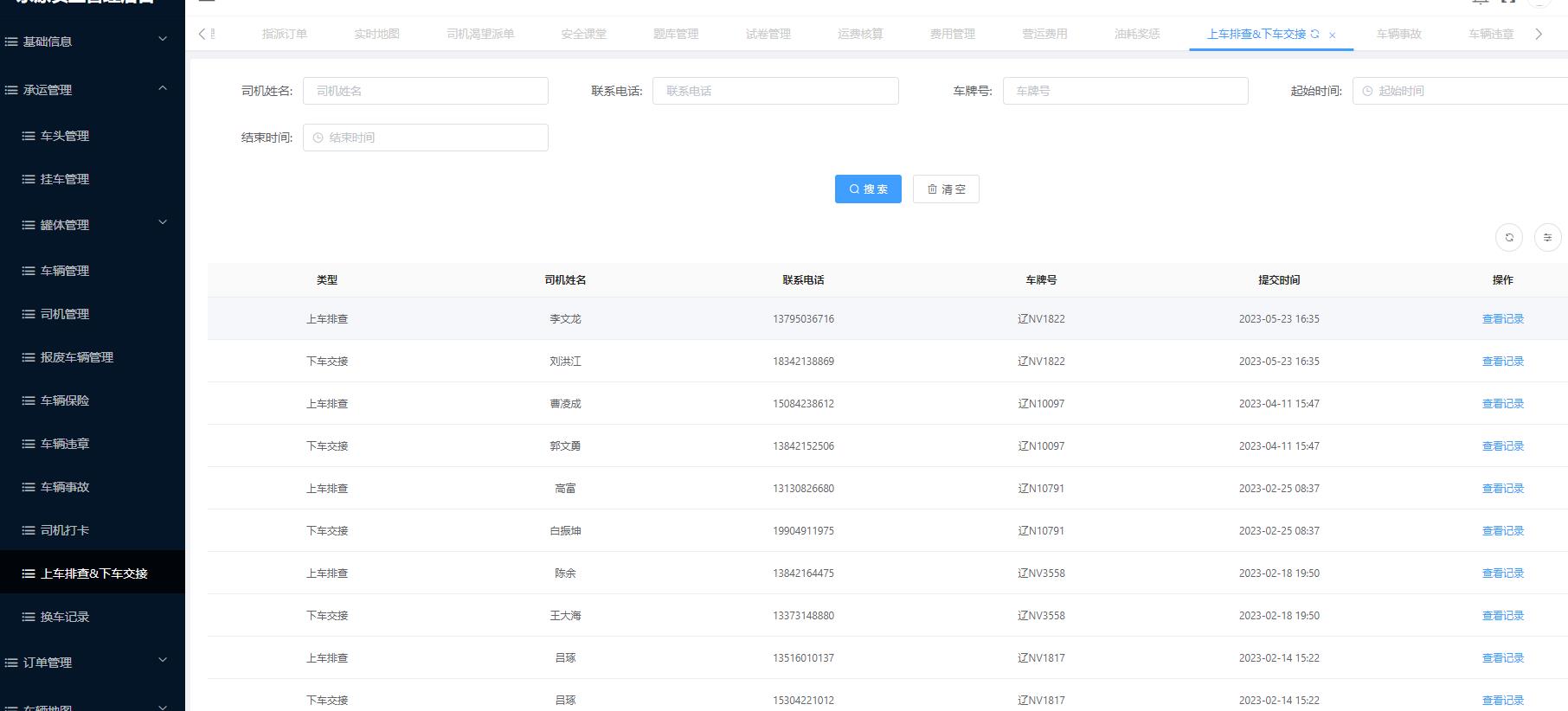Focus the 联系电话 input field
The height and width of the screenshot is (711, 1568).
tap(775, 91)
